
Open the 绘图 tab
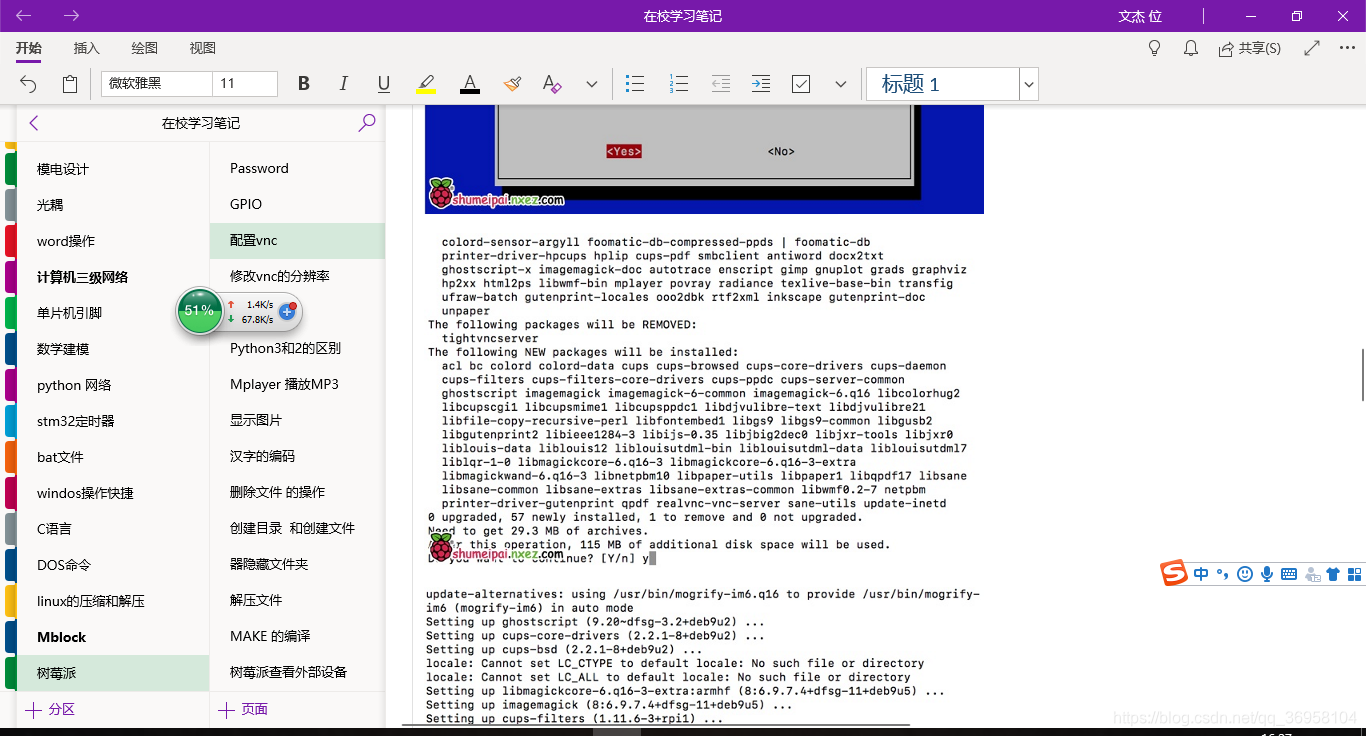tap(145, 48)
